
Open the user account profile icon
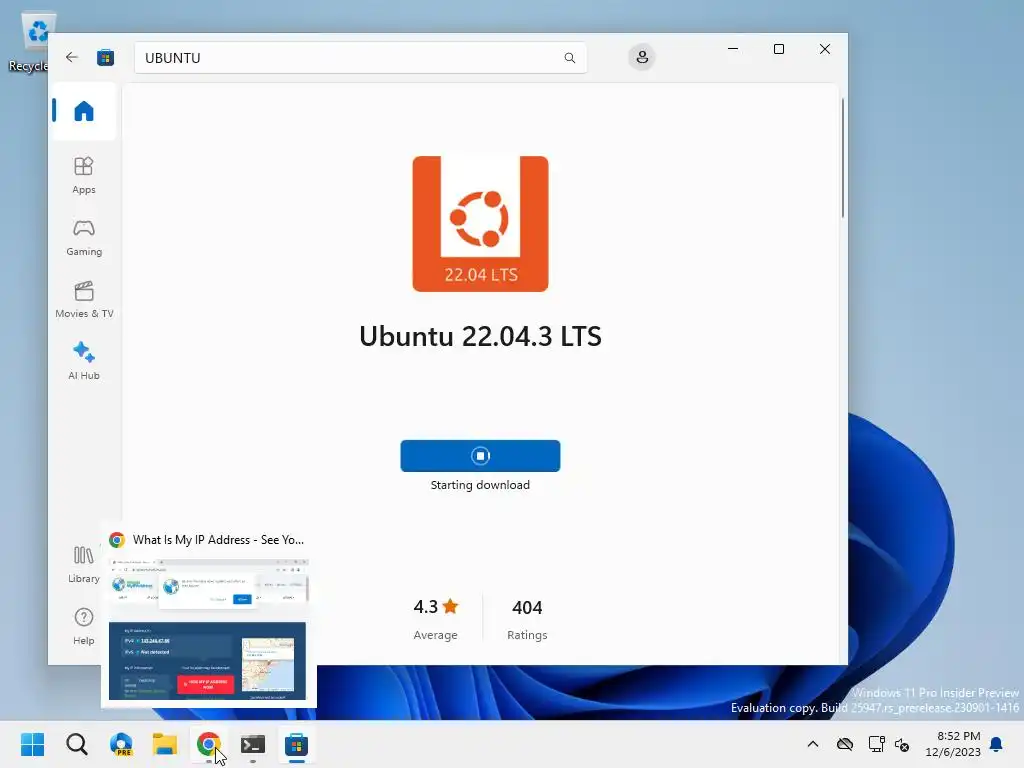click(x=642, y=57)
